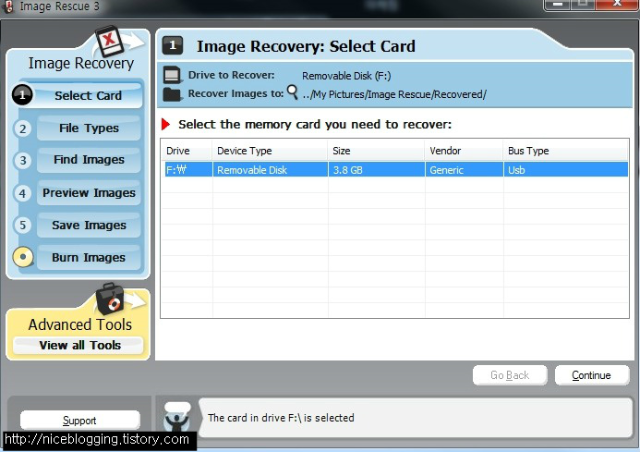640x452 pixels.
Task: Sort by Size column header
Action: pyautogui.click(x=376, y=151)
